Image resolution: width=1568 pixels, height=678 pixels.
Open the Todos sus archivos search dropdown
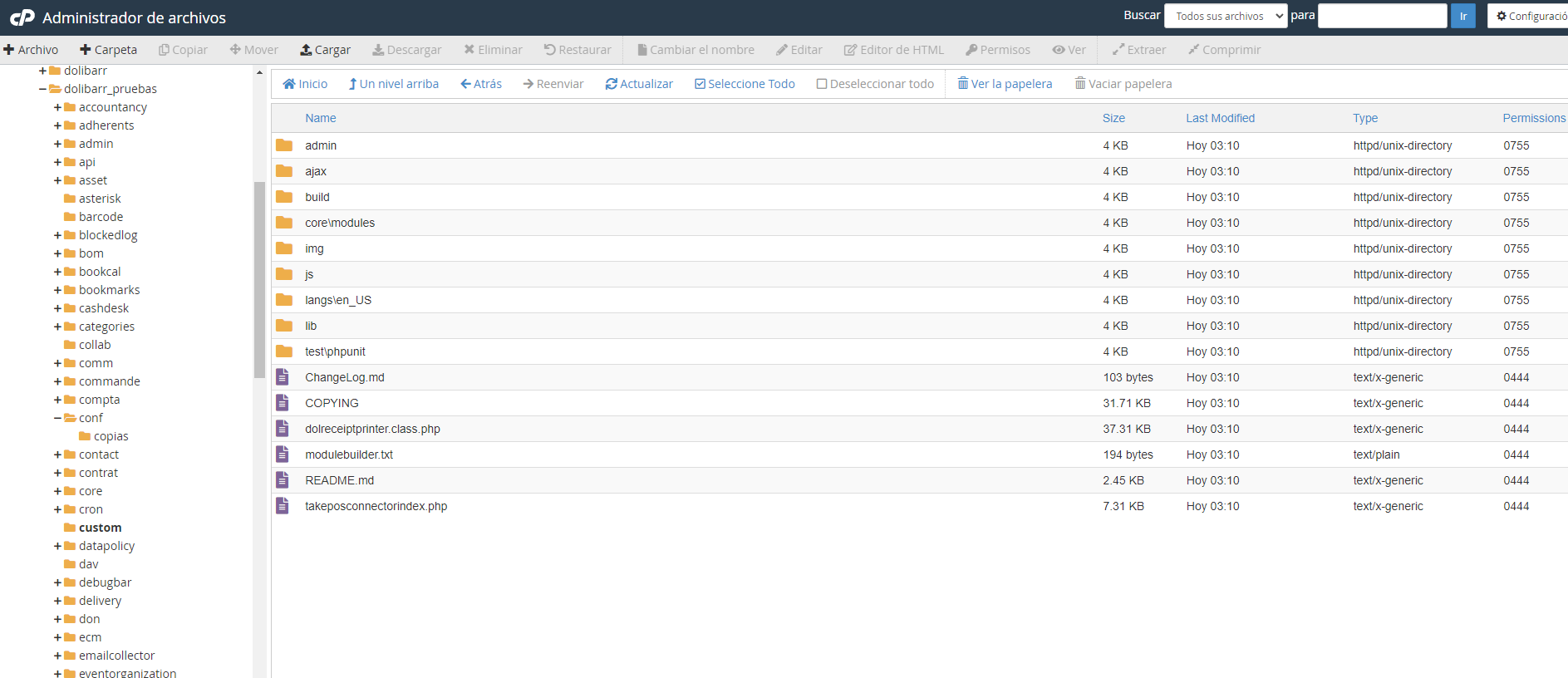click(x=1226, y=16)
